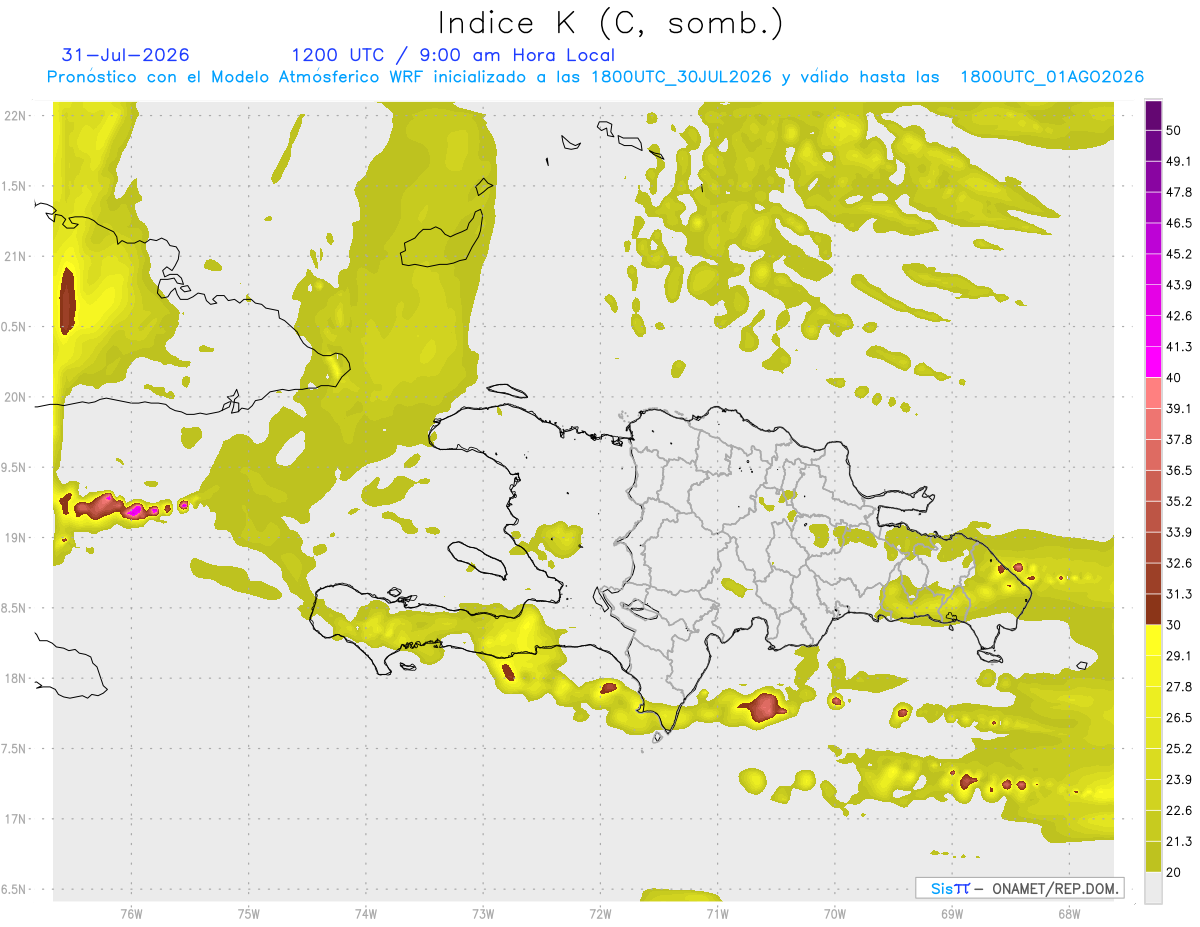Image resolution: width=1200 pixels, height=927 pixels.
Task: Click the "72W" longitude label
Action: [600, 914]
